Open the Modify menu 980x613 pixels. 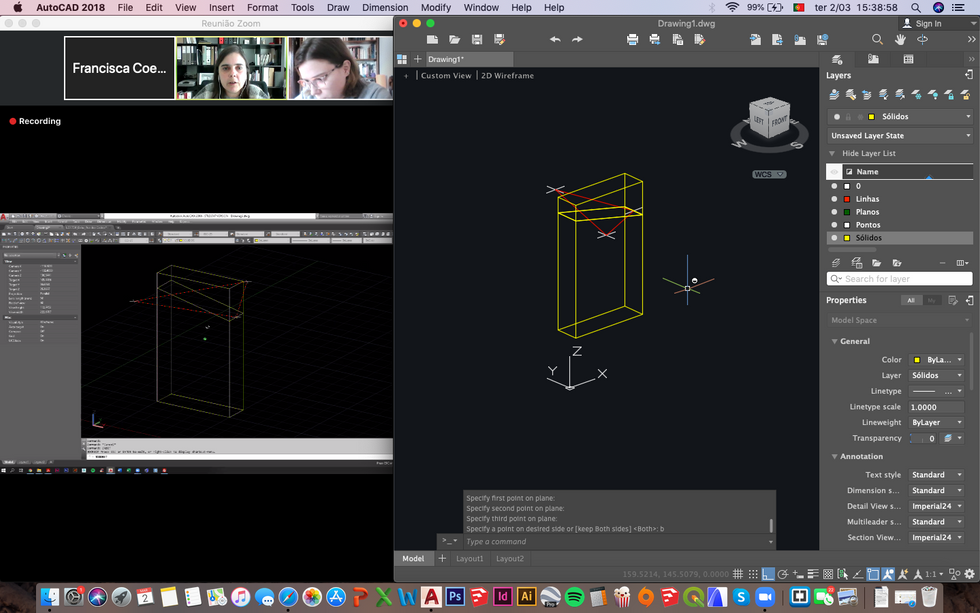436,7
